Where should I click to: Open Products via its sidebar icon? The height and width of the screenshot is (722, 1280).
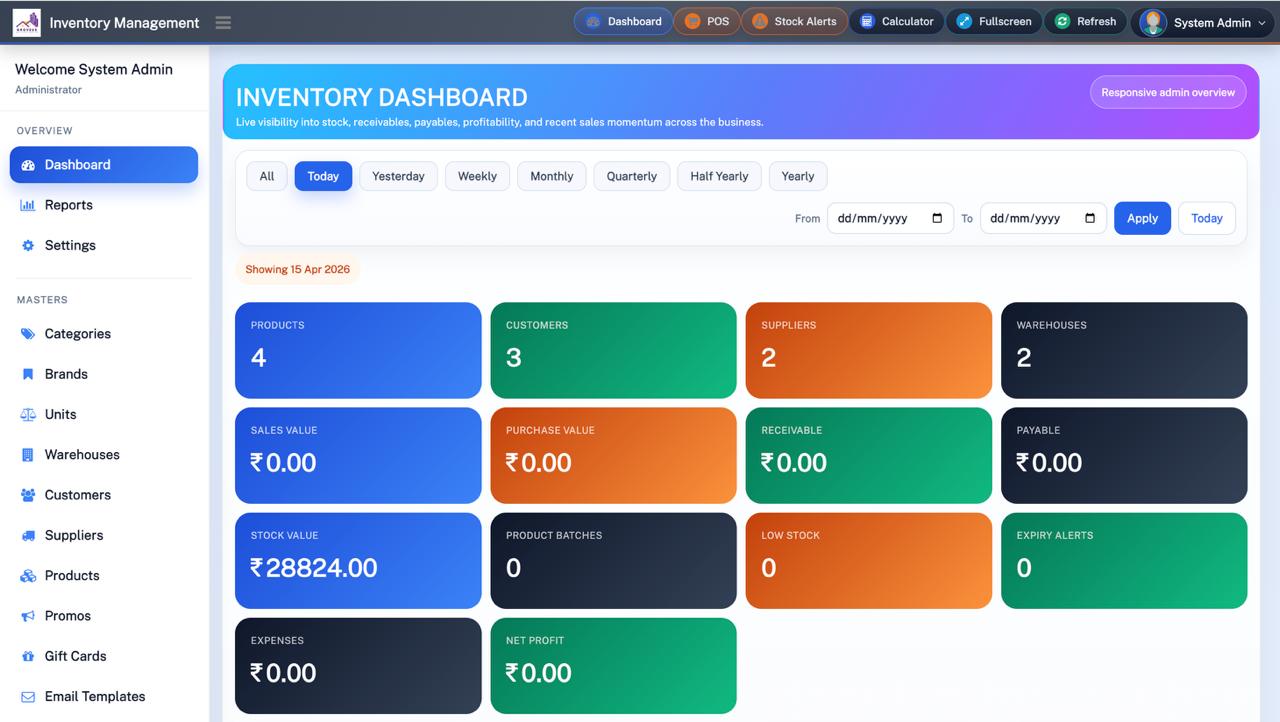[28, 575]
